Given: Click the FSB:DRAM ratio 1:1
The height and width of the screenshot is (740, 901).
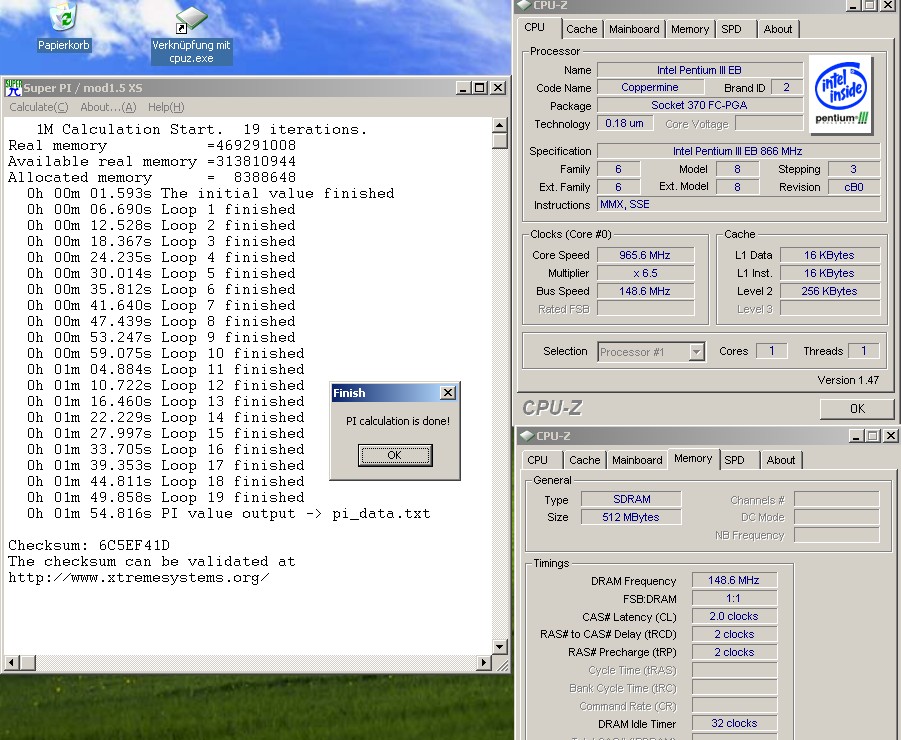Looking at the screenshot, I should (x=734, y=598).
